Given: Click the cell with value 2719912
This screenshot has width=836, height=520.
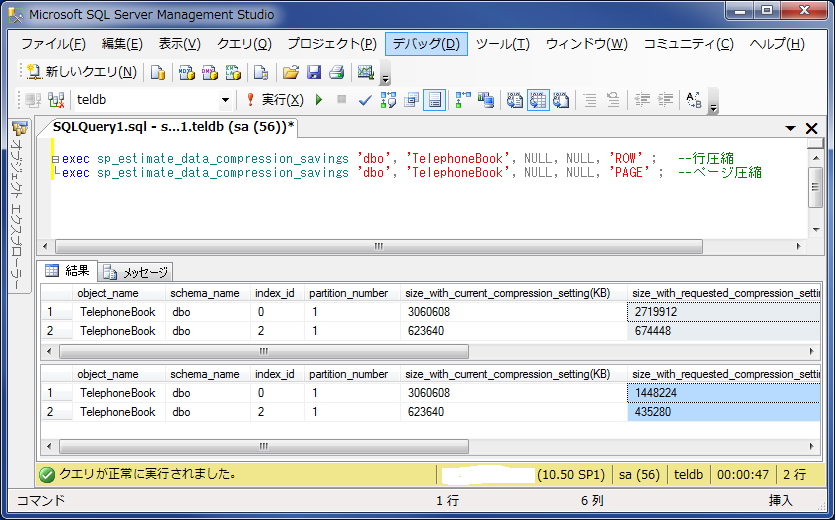Looking at the screenshot, I should (x=724, y=312).
